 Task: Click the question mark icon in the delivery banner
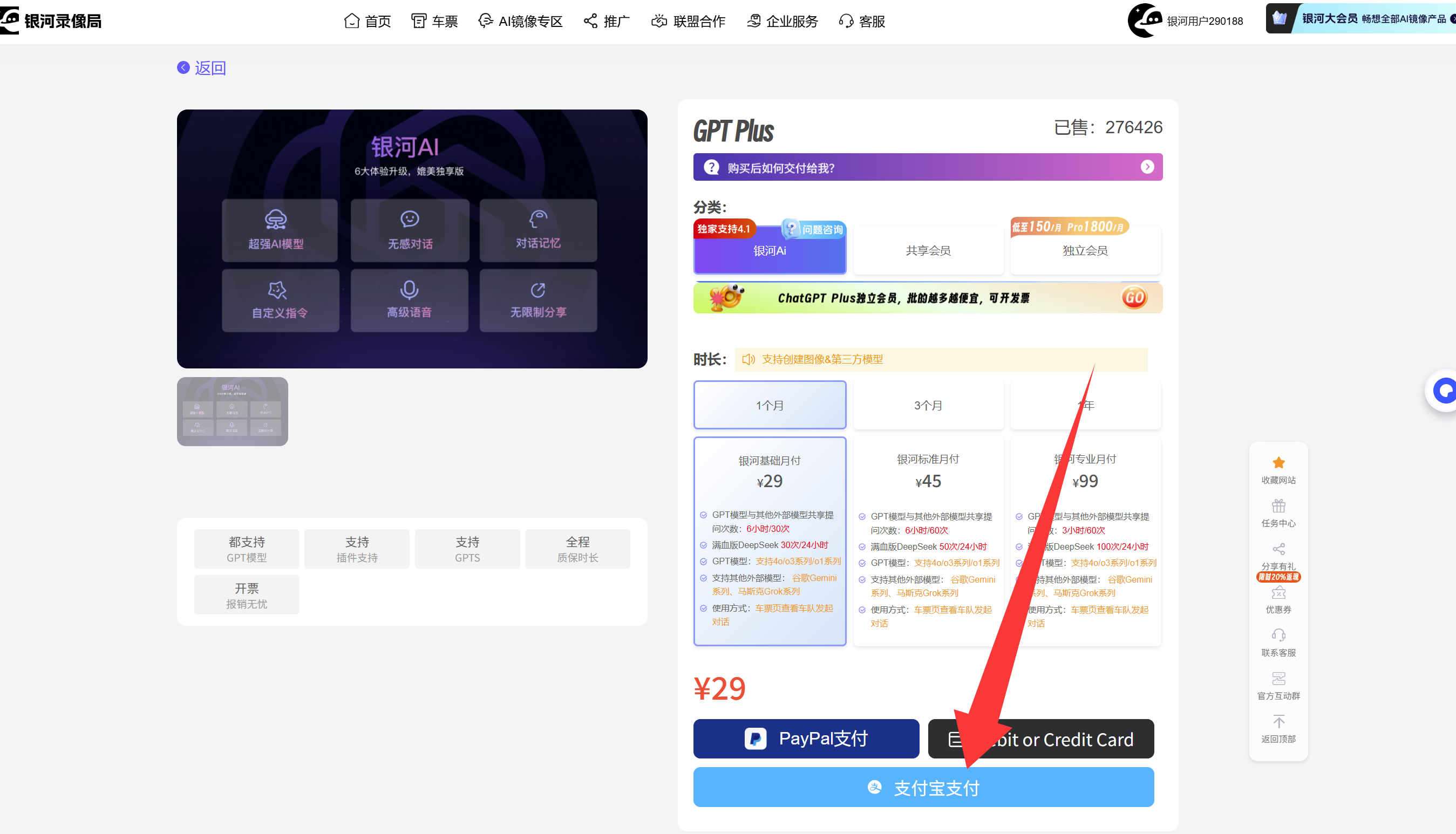tap(712, 167)
